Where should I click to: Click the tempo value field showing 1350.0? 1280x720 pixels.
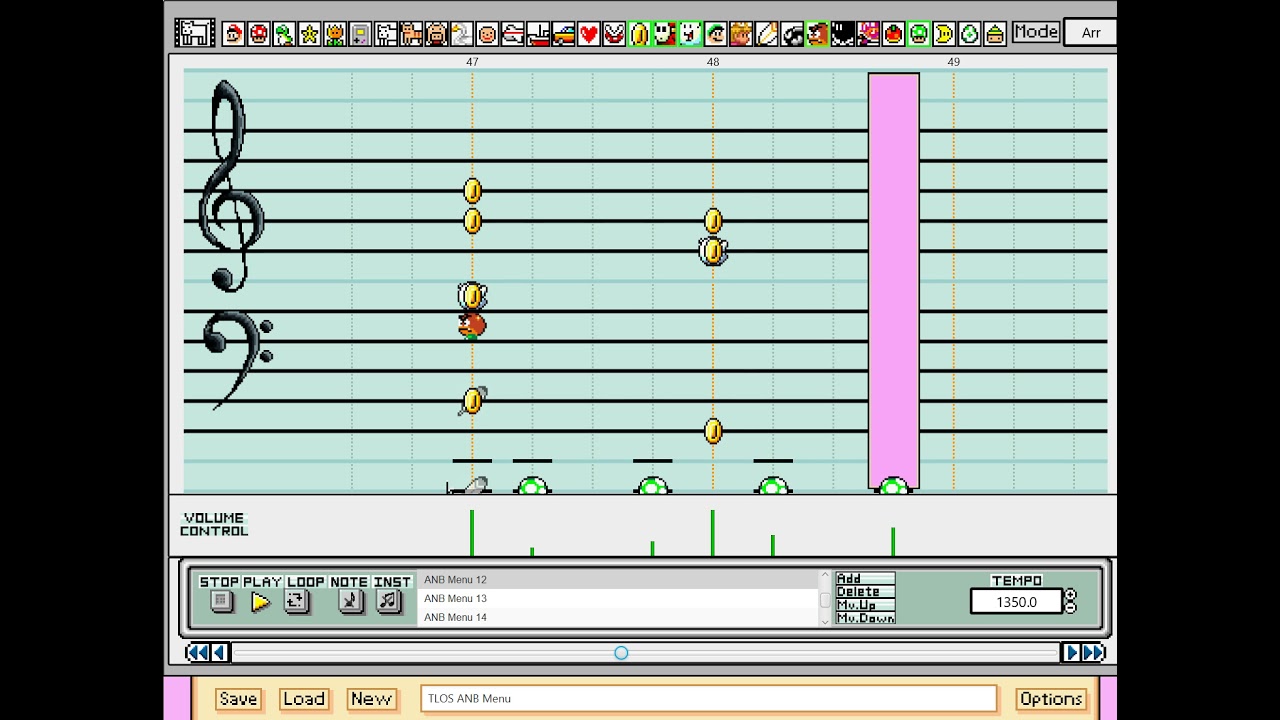point(1016,602)
